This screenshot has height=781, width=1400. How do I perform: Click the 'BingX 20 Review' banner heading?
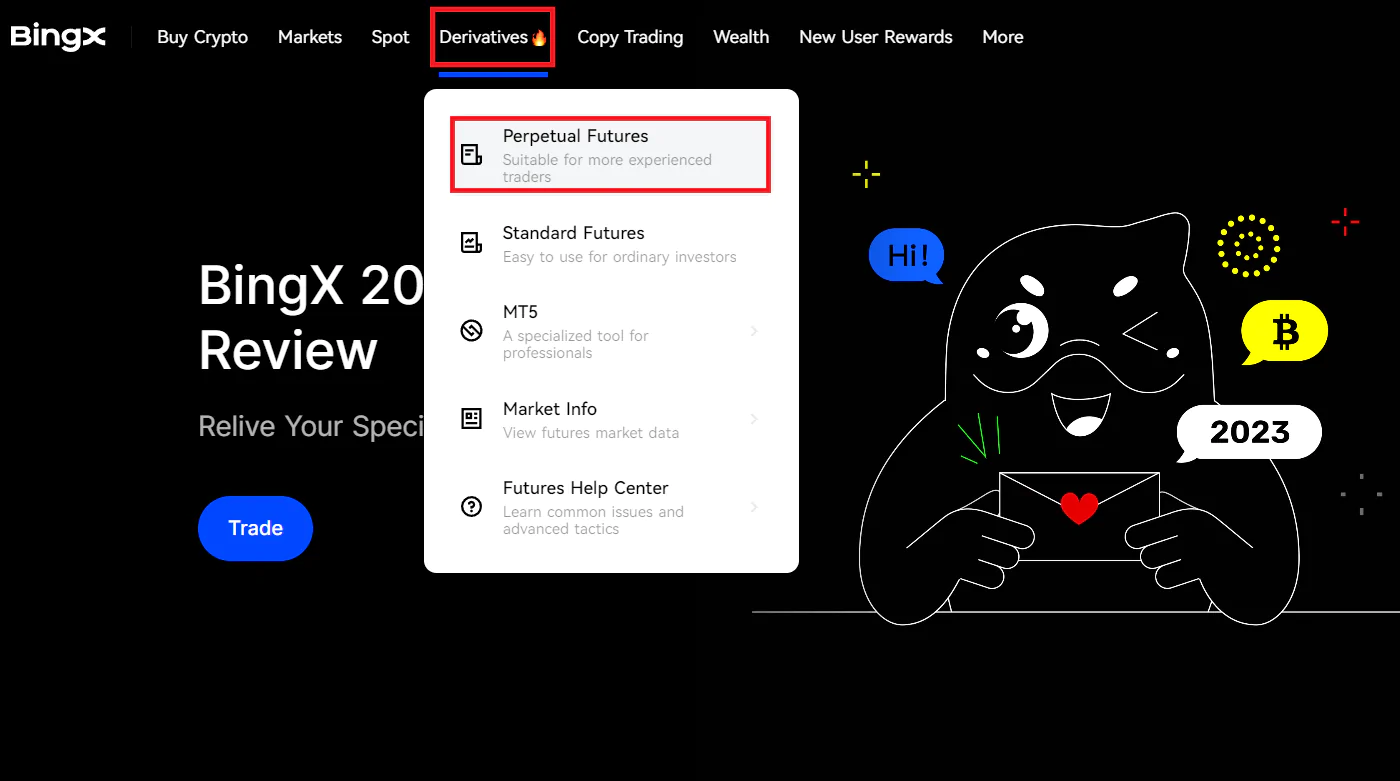click(311, 318)
